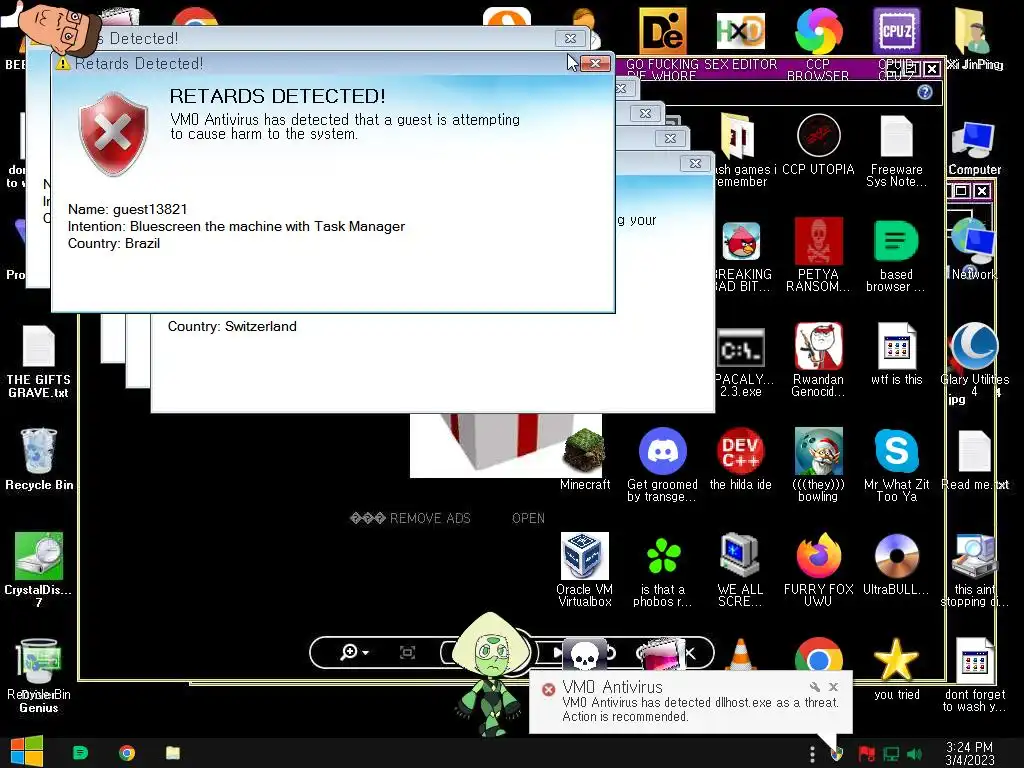Click the 'Country: Brazil' text line
Image resolution: width=1024 pixels, height=768 pixels.
tap(114, 244)
